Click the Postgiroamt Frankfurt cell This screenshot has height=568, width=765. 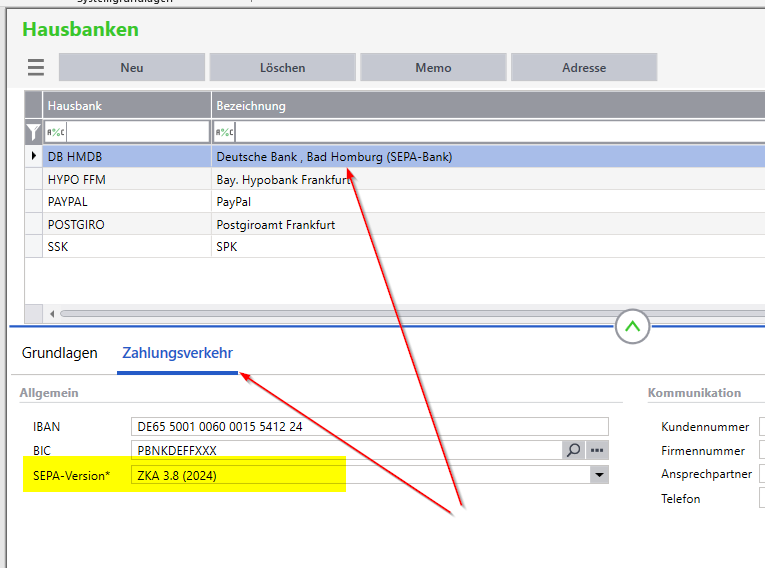click(488, 224)
